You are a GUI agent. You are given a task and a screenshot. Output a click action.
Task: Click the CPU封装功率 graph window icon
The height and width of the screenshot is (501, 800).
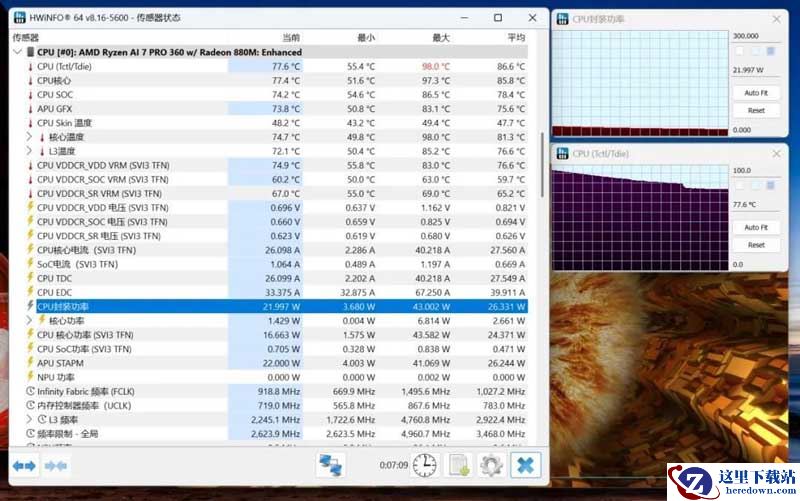(x=562, y=19)
